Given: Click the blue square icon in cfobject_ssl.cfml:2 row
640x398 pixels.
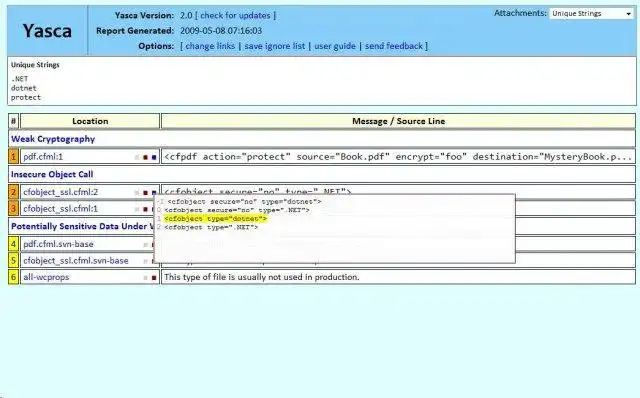Looking at the screenshot, I should pos(154,193).
